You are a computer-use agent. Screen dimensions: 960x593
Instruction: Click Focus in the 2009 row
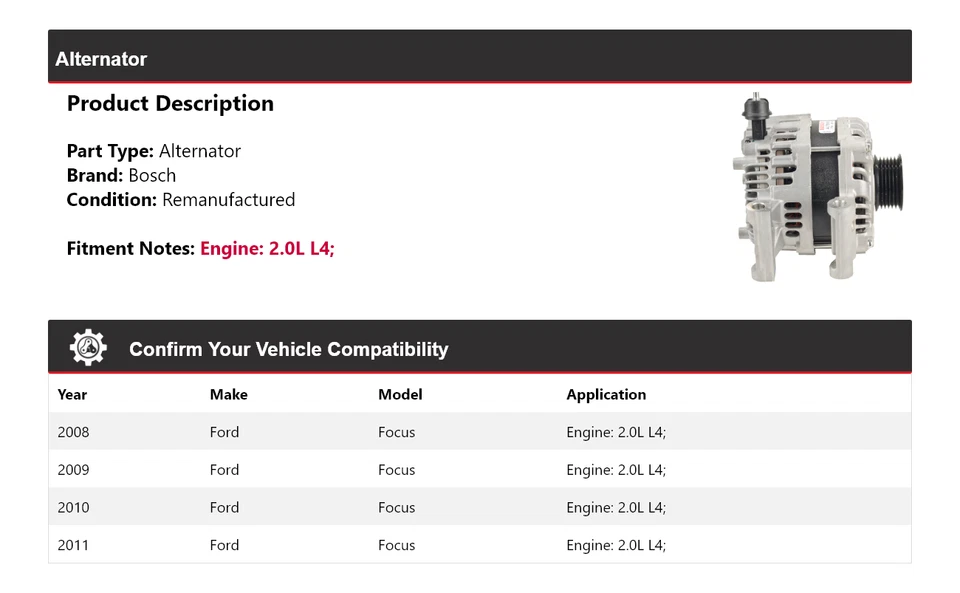pos(396,470)
